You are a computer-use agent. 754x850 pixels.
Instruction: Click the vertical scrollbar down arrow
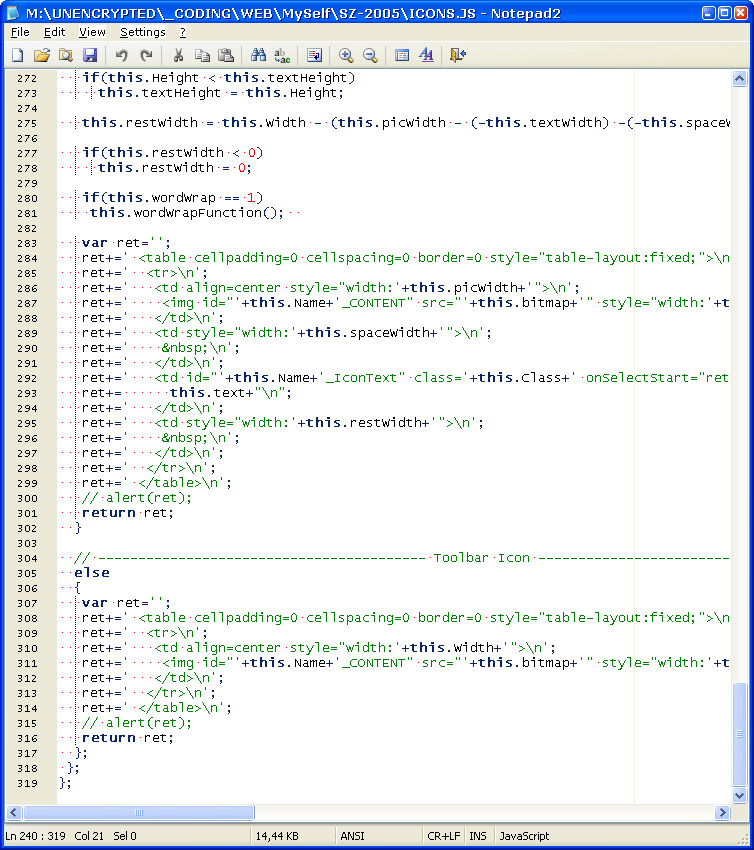[x=739, y=795]
